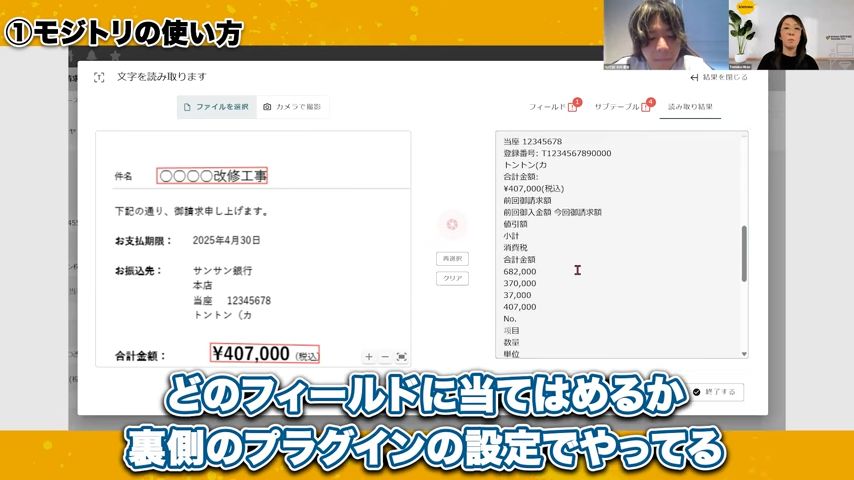The image size is (854, 480).
Task: Click the left video participant thumbnail
Action: click(x=666, y=35)
